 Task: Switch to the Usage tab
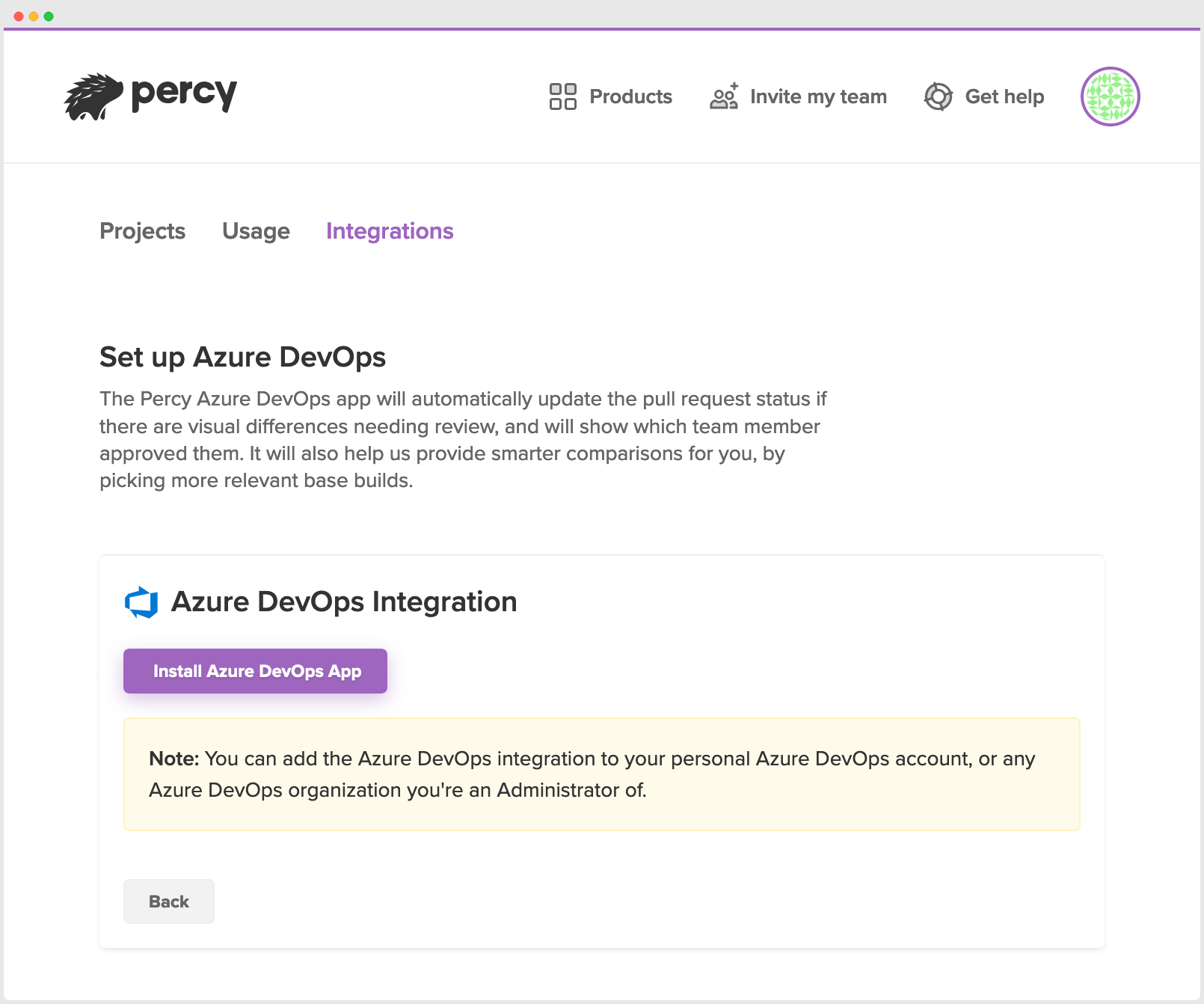point(256,231)
